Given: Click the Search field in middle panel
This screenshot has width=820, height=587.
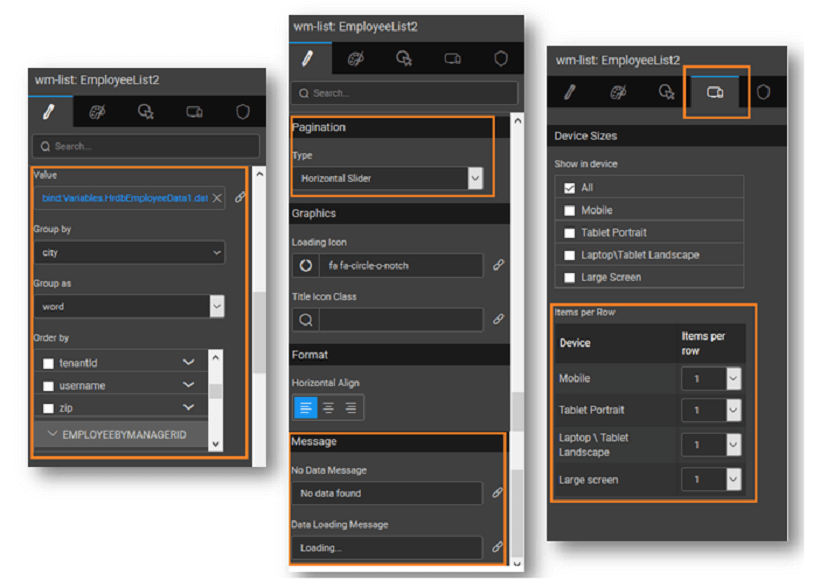Looking at the screenshot, I should click(404, 93).
